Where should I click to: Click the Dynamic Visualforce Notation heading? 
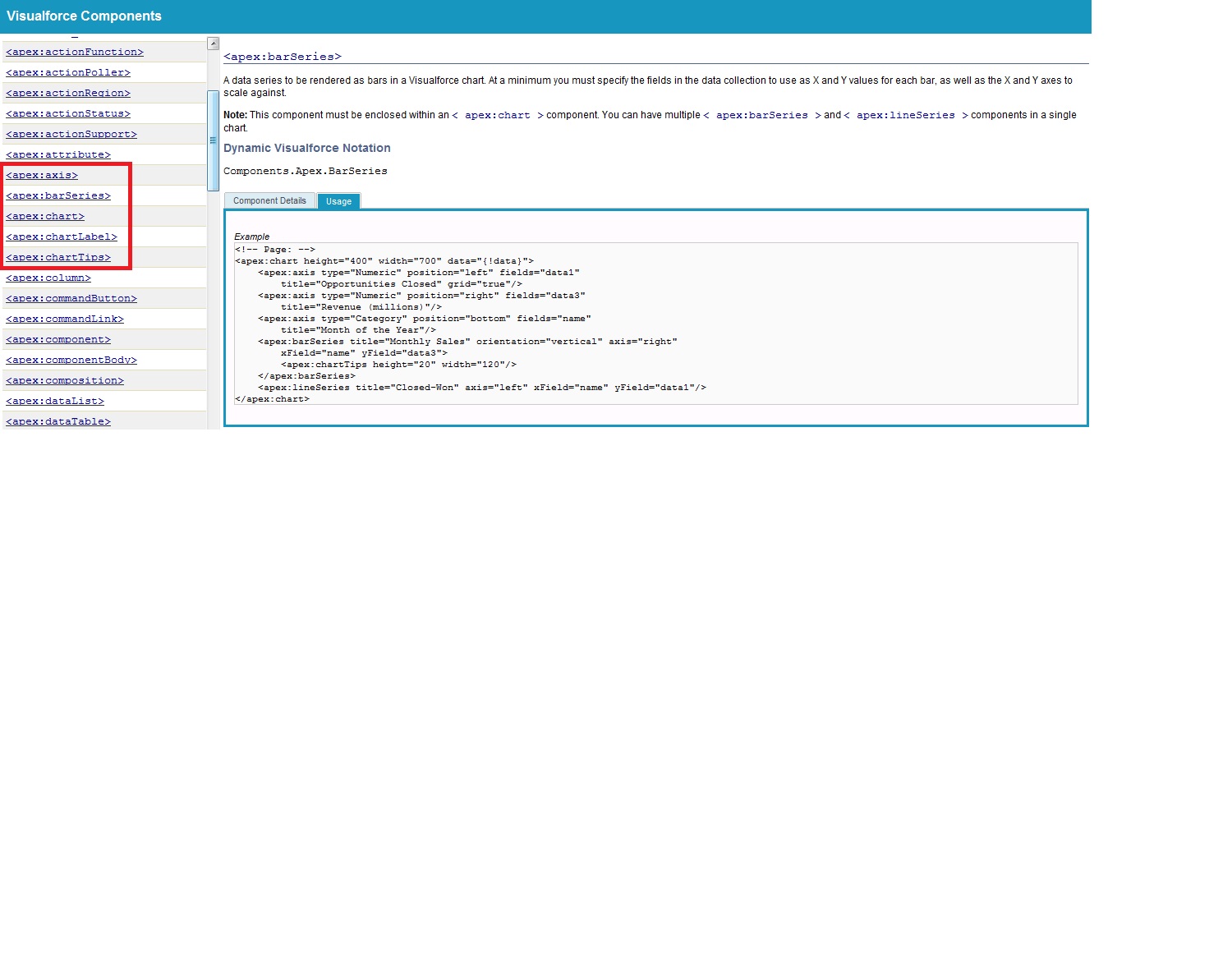point(307,148)
